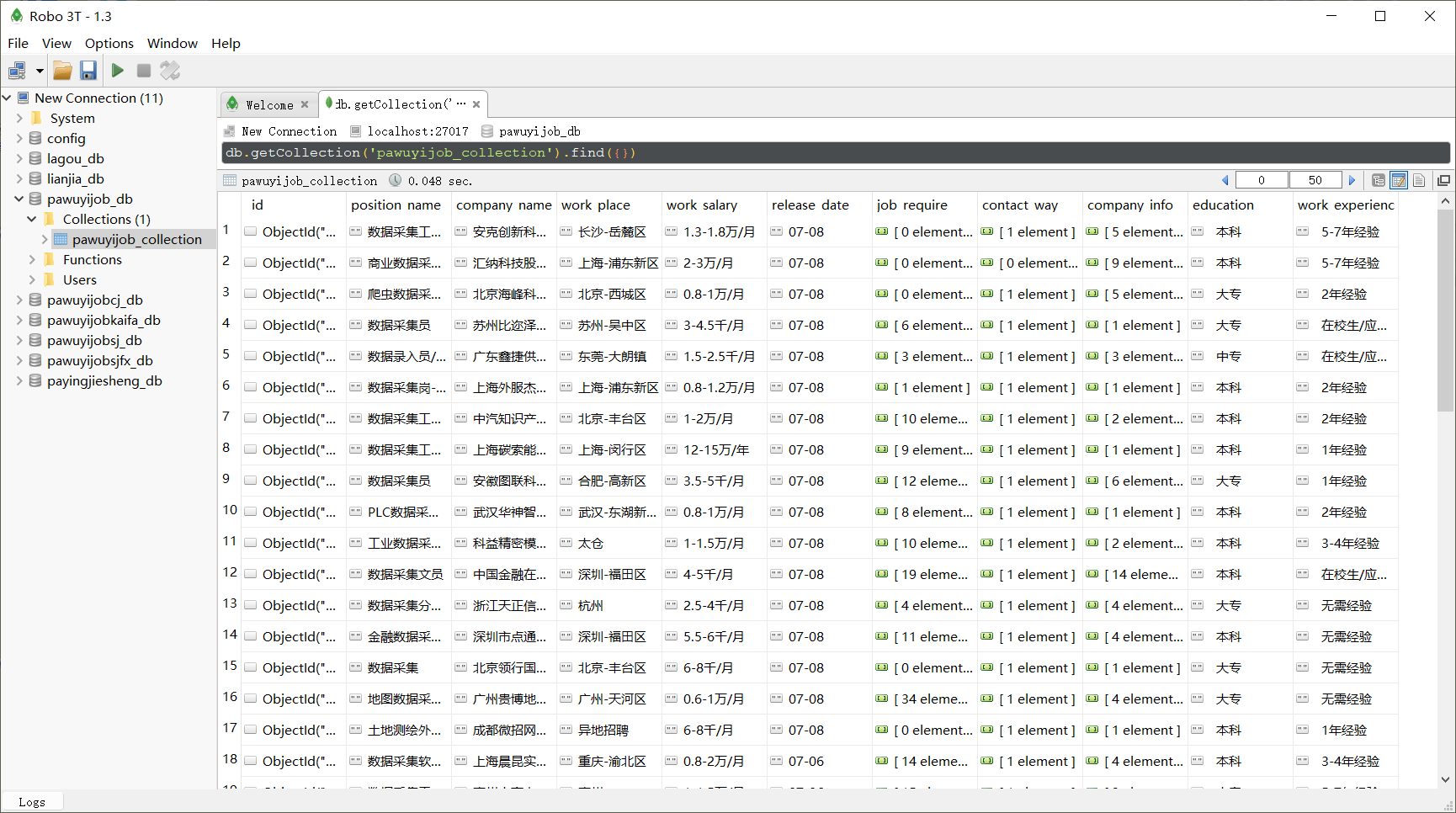This screenshot has width=1456, height=813.
Task: Select pawuyijobsj_db database
Action: click(x=94, y=340)
